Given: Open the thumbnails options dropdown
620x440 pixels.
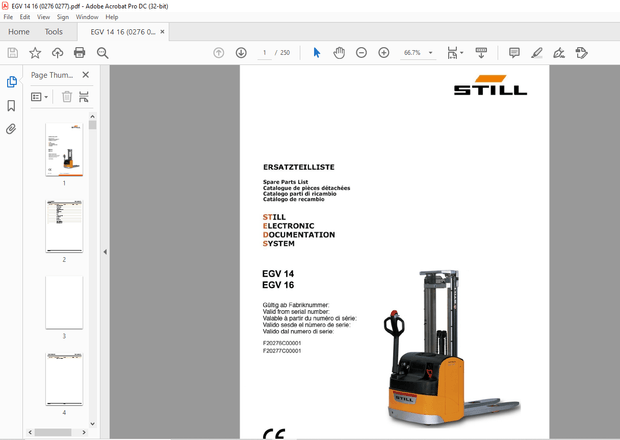Looking at the screenshot, I should 40,97.
